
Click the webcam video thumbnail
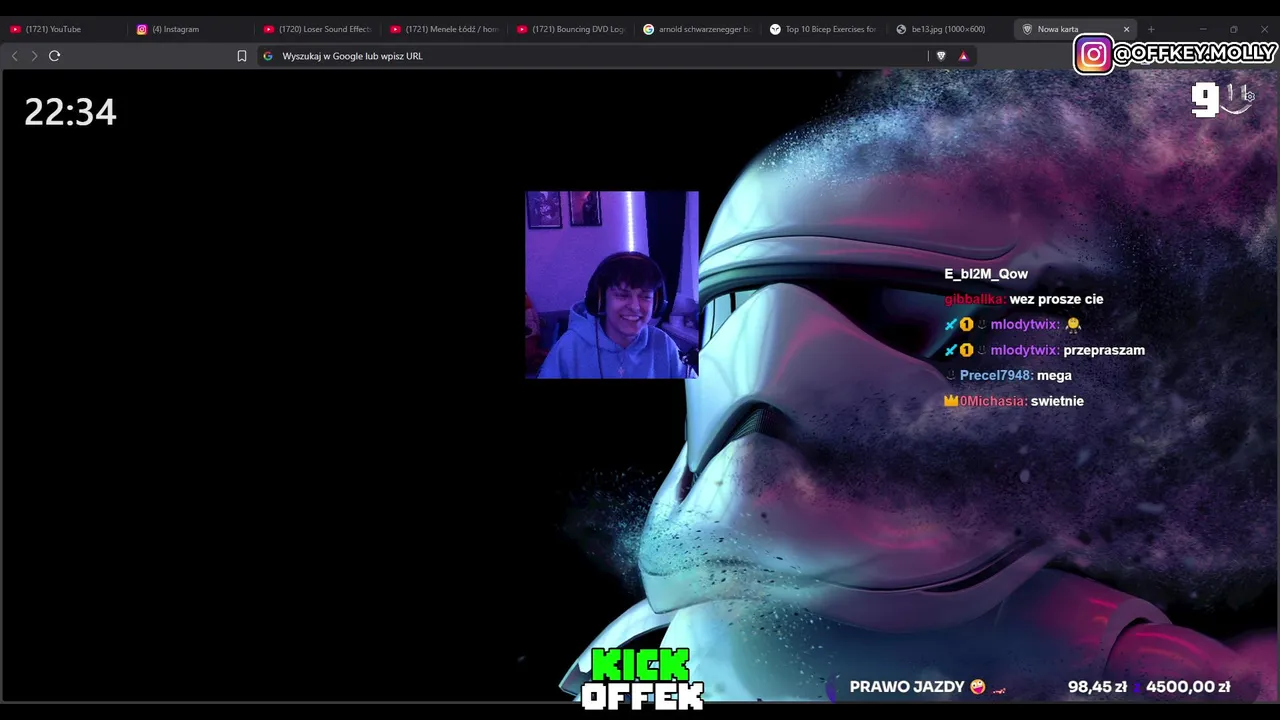612,285
